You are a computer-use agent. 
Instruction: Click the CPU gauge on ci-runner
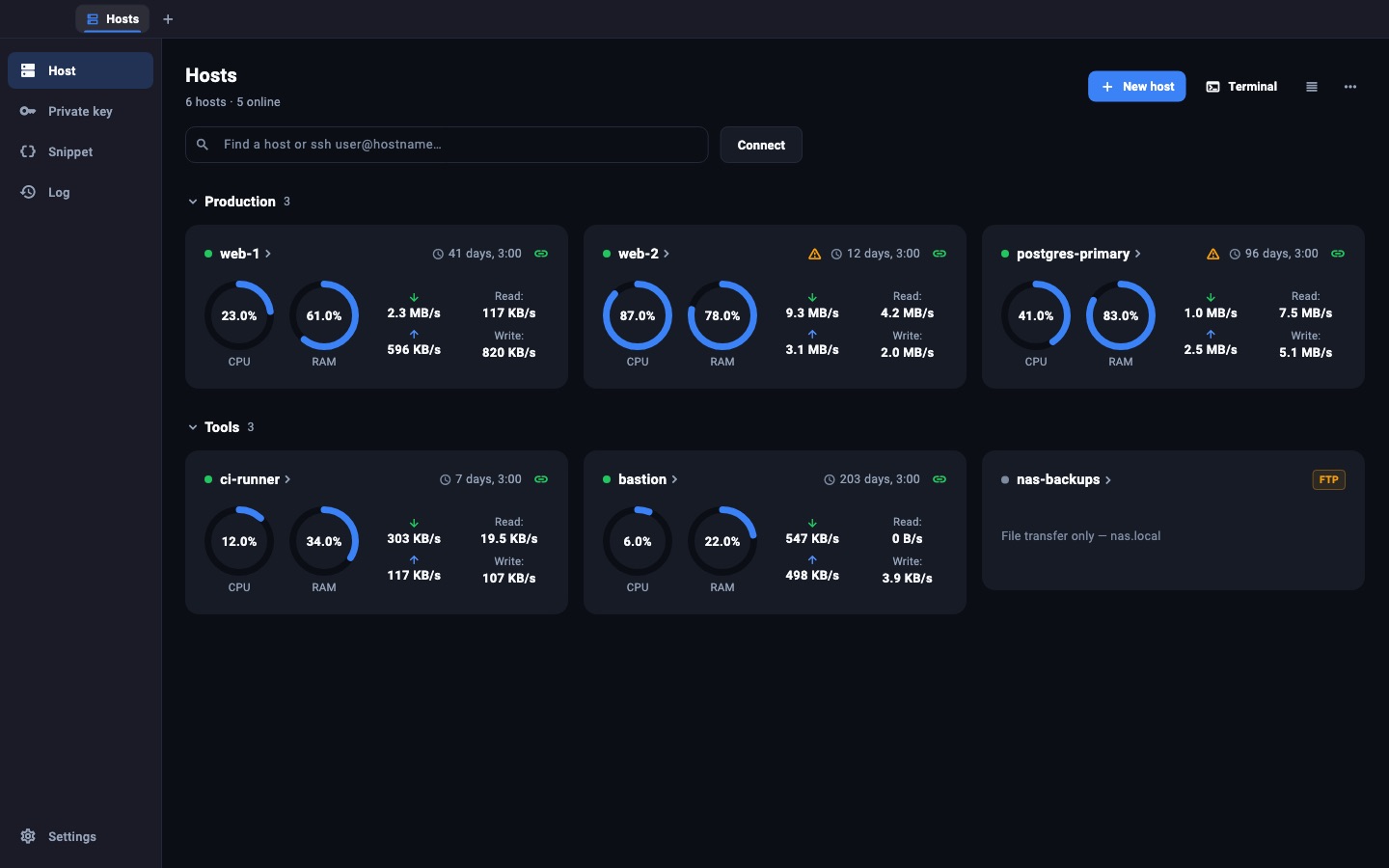point(239,541)
